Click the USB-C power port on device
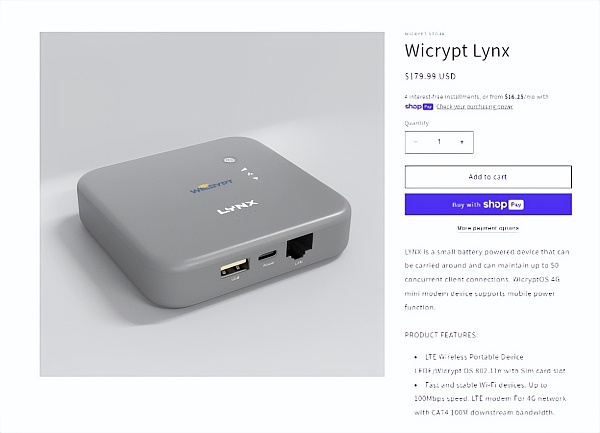This screenshot has height=433, width=600. 267,255
